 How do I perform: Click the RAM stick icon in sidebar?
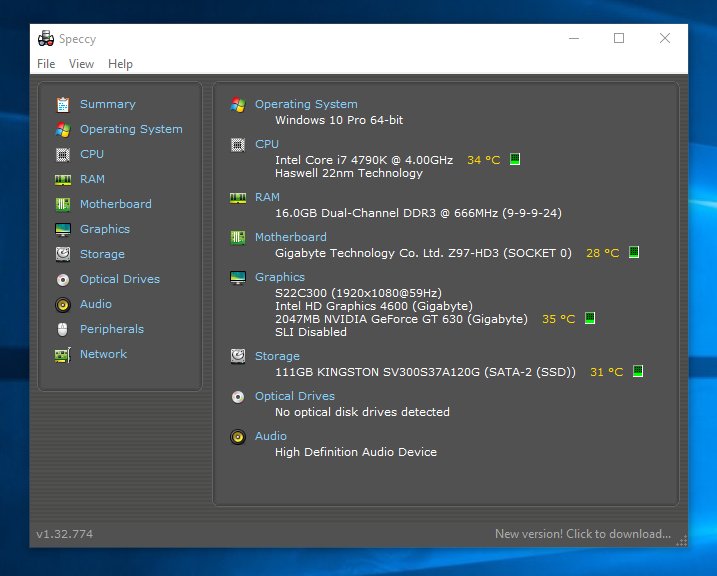pyautogui.click(x=63, y=179)
